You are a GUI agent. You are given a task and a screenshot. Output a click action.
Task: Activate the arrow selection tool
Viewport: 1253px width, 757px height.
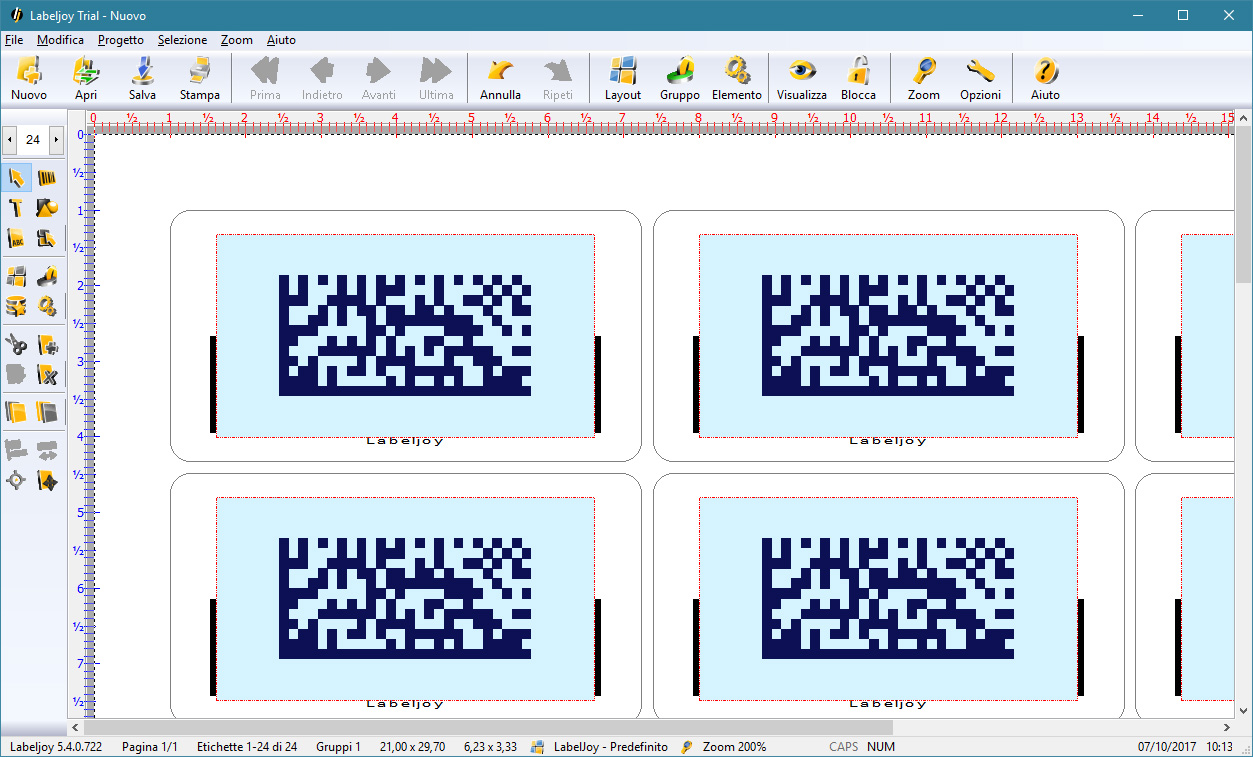[x=17, y=179]
